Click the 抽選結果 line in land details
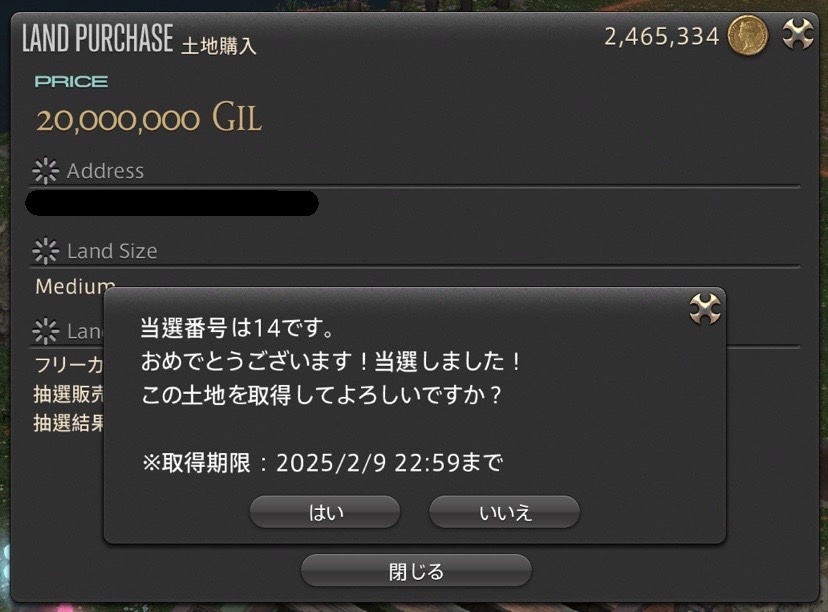828x612 pixels. tap(69, 423)
